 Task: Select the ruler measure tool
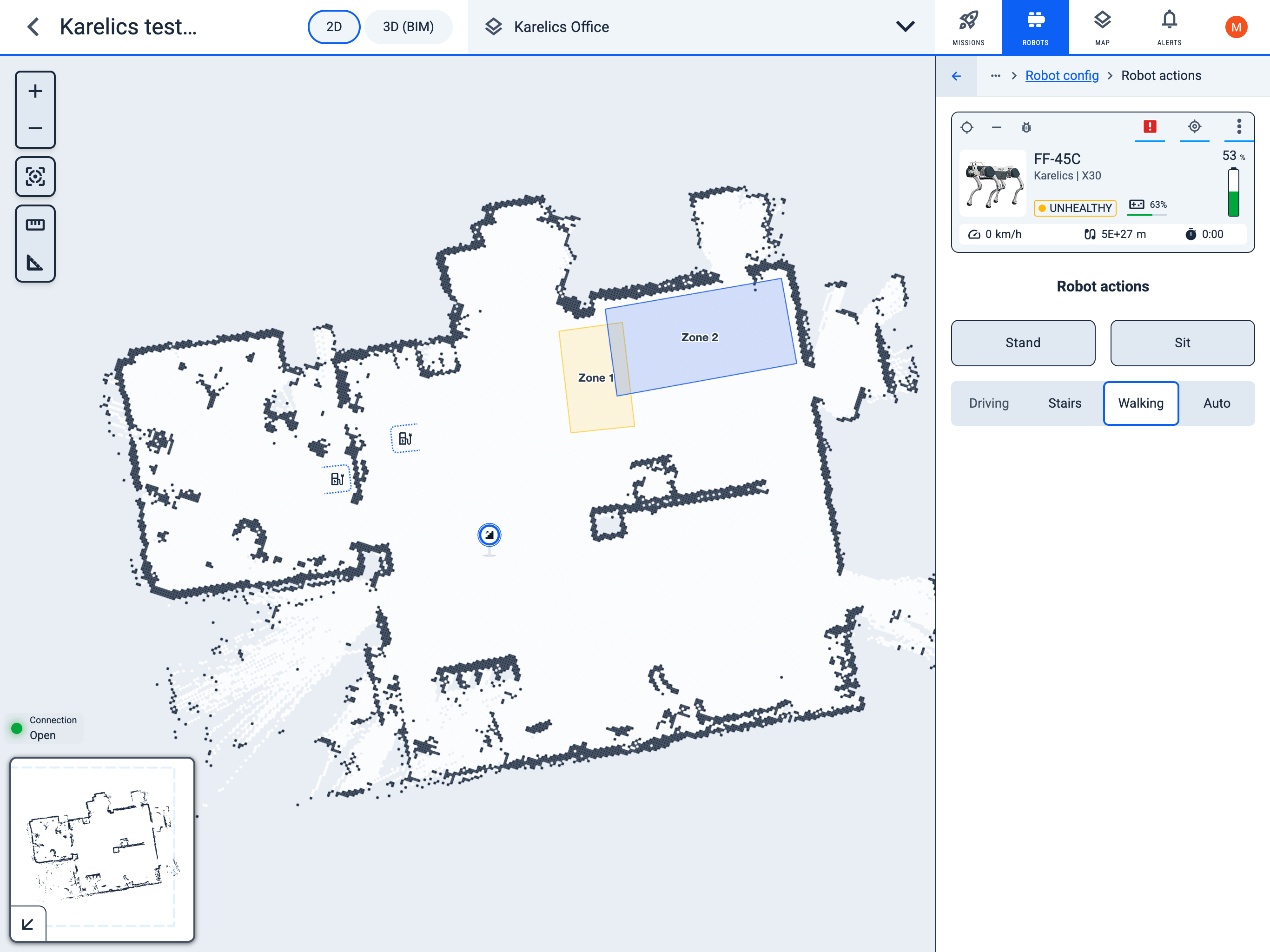35,225
